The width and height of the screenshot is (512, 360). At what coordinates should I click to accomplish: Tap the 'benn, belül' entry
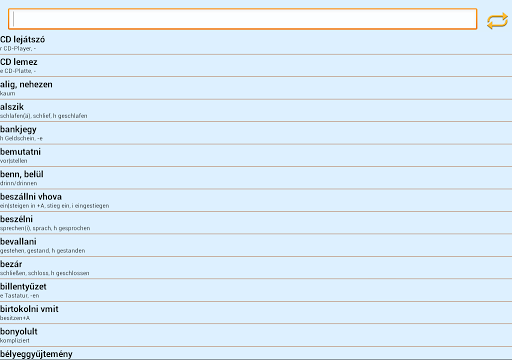tap(256, 178)
